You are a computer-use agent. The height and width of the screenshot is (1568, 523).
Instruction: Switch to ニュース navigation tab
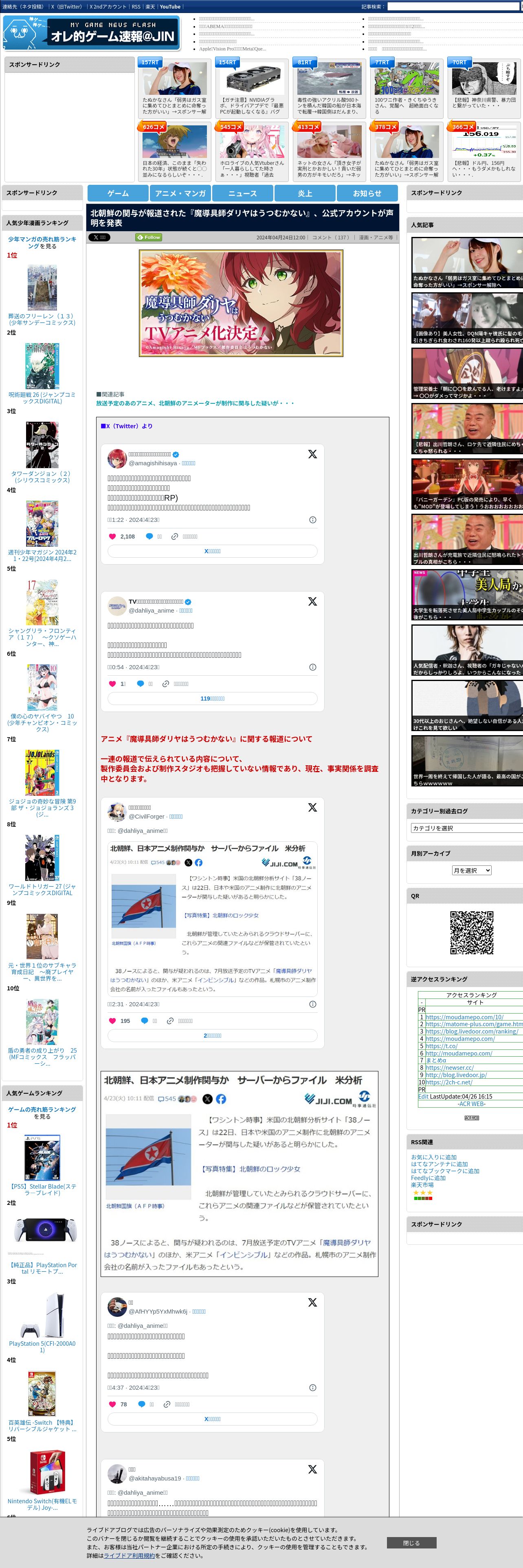[x=242, y=193]
